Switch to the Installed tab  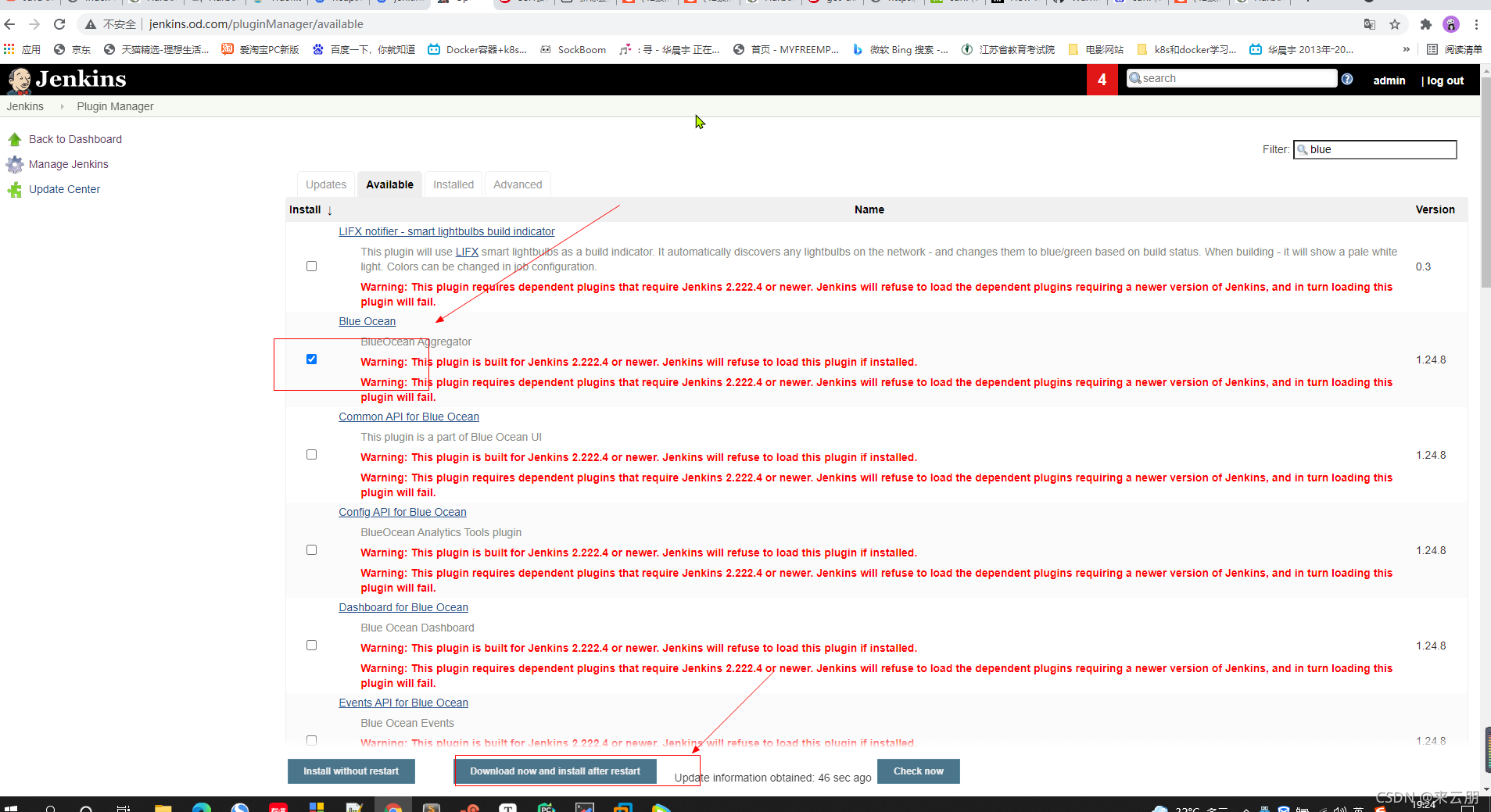(453, 184)
